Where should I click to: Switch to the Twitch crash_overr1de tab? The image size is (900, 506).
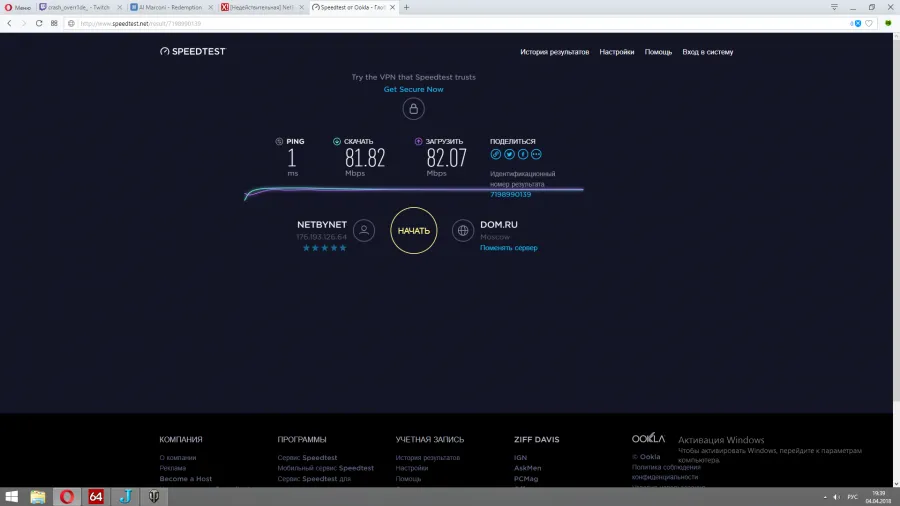[x=79, y=7]
